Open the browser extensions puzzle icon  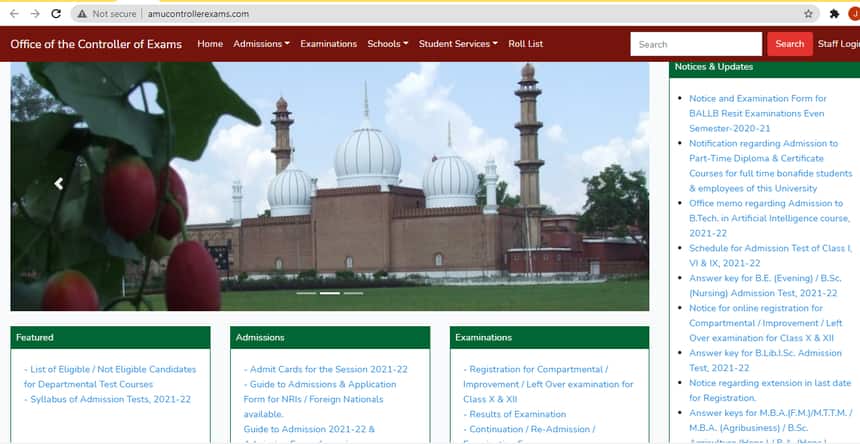tap(834, 14)
